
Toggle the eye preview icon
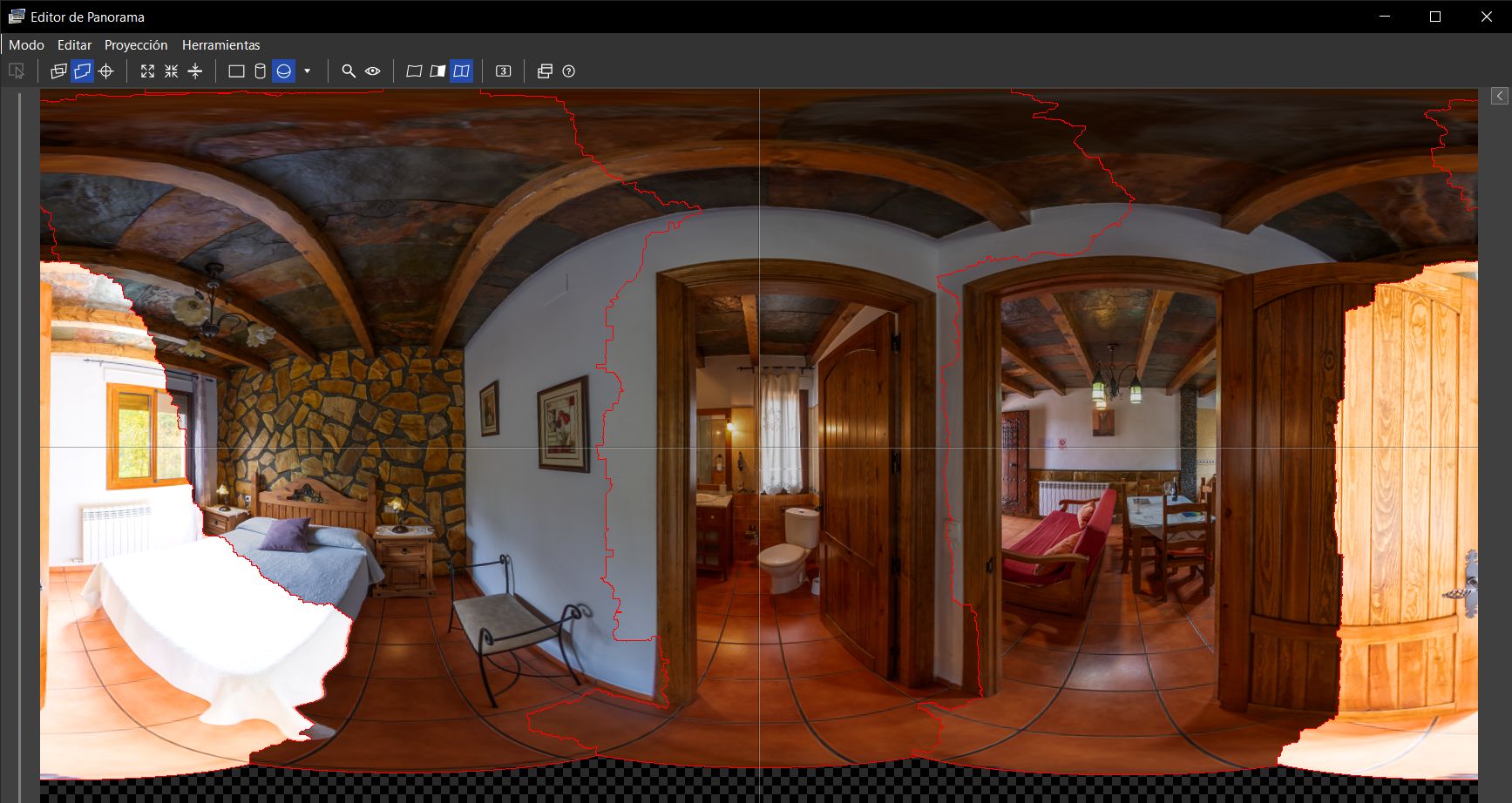pos(373,71)
